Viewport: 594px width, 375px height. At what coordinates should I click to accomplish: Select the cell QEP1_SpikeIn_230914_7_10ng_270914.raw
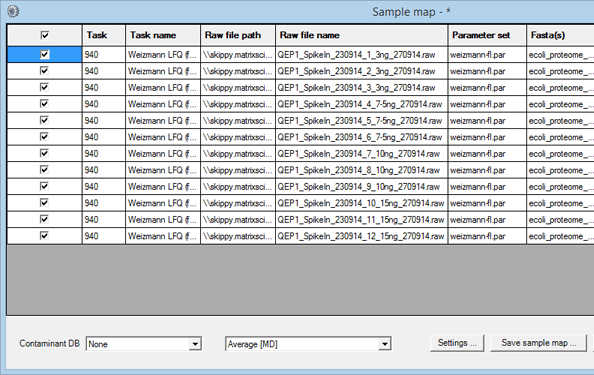tap(361, 153)
